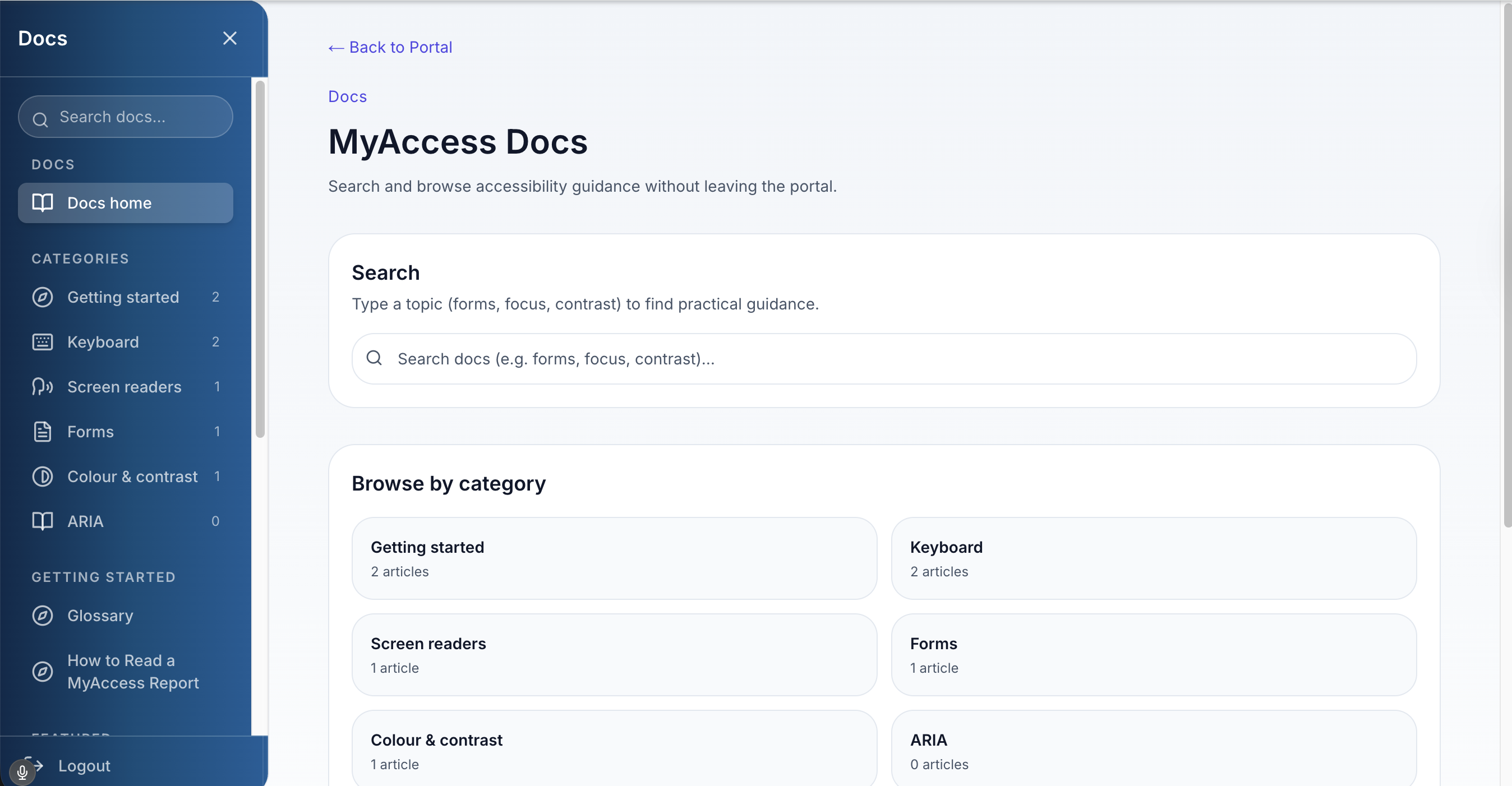This screenshot has height=786, width=1512.
Task: Open the Screen readers category card
Action: [614, 654]
